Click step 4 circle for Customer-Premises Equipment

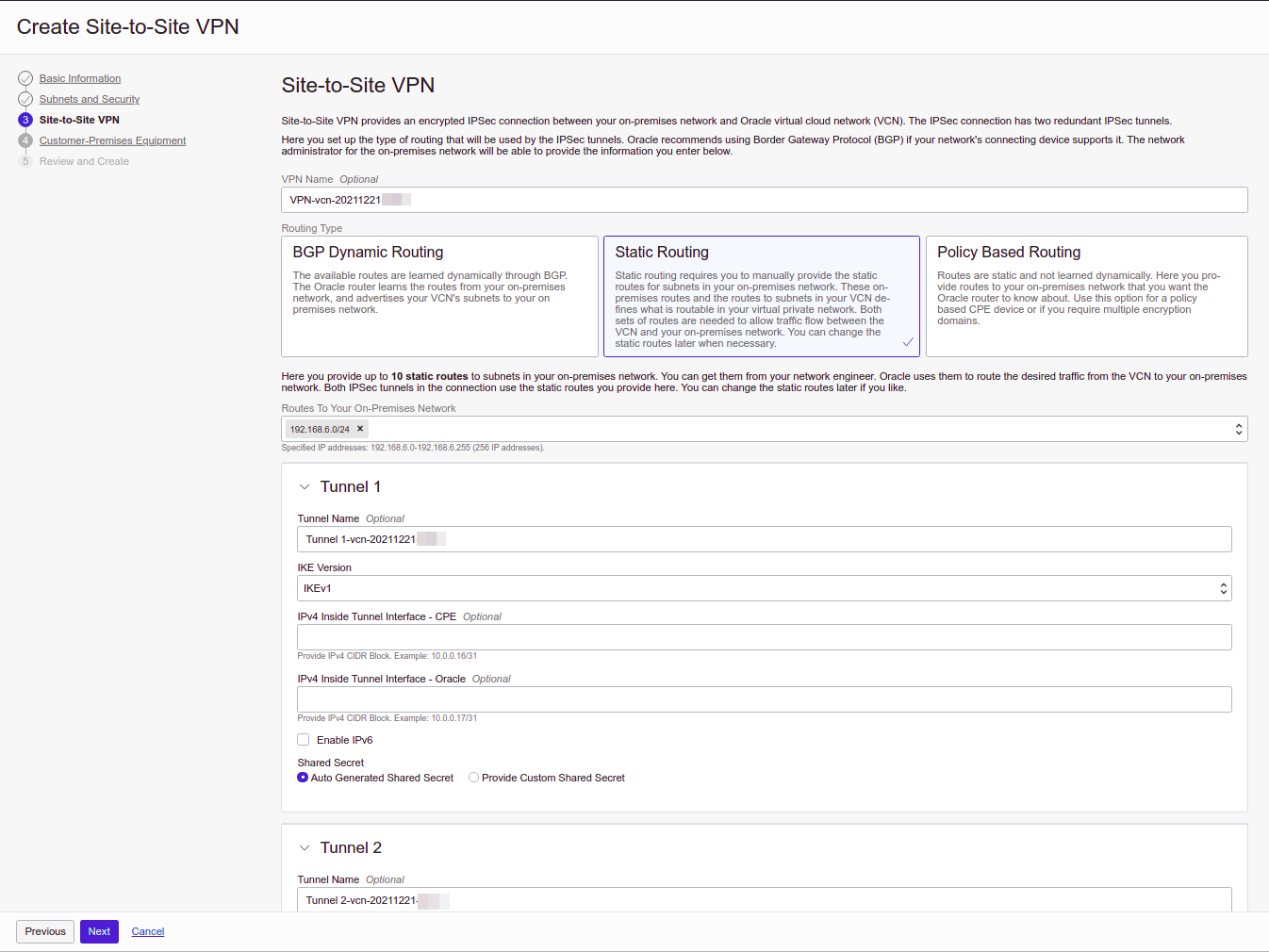point(25,140)
